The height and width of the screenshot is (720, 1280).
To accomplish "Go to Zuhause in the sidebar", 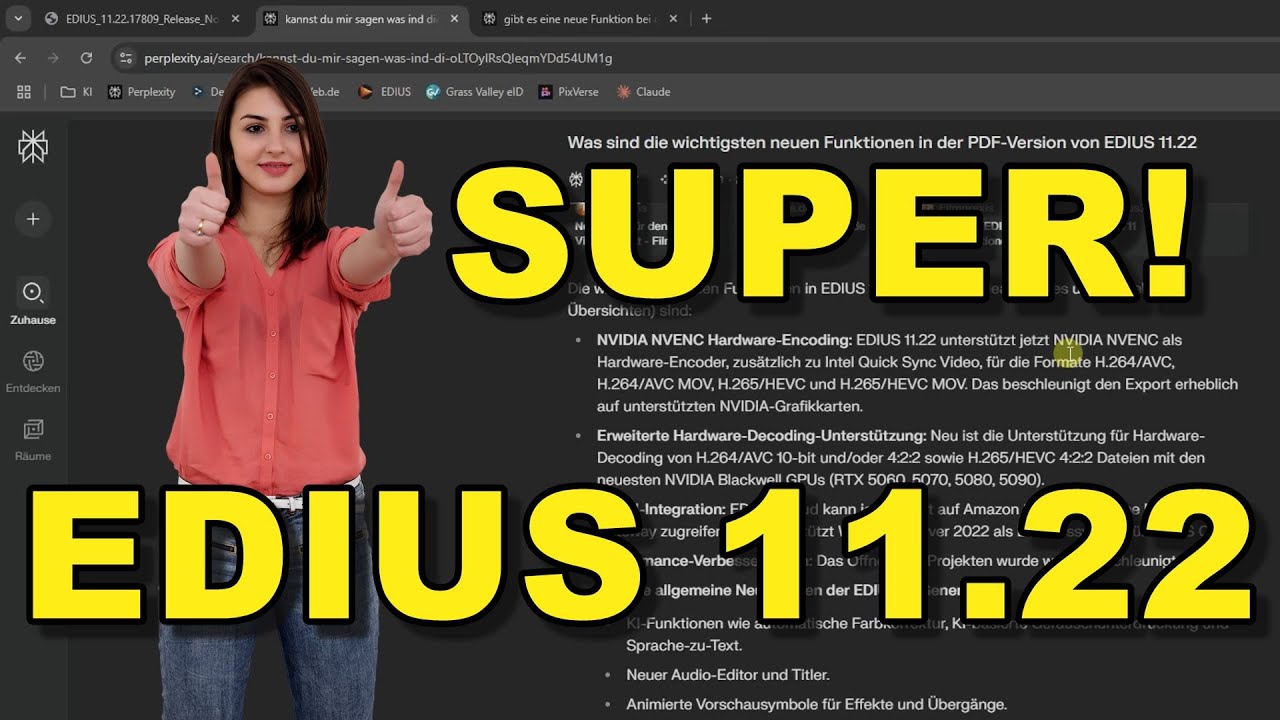I will point(33,302).
